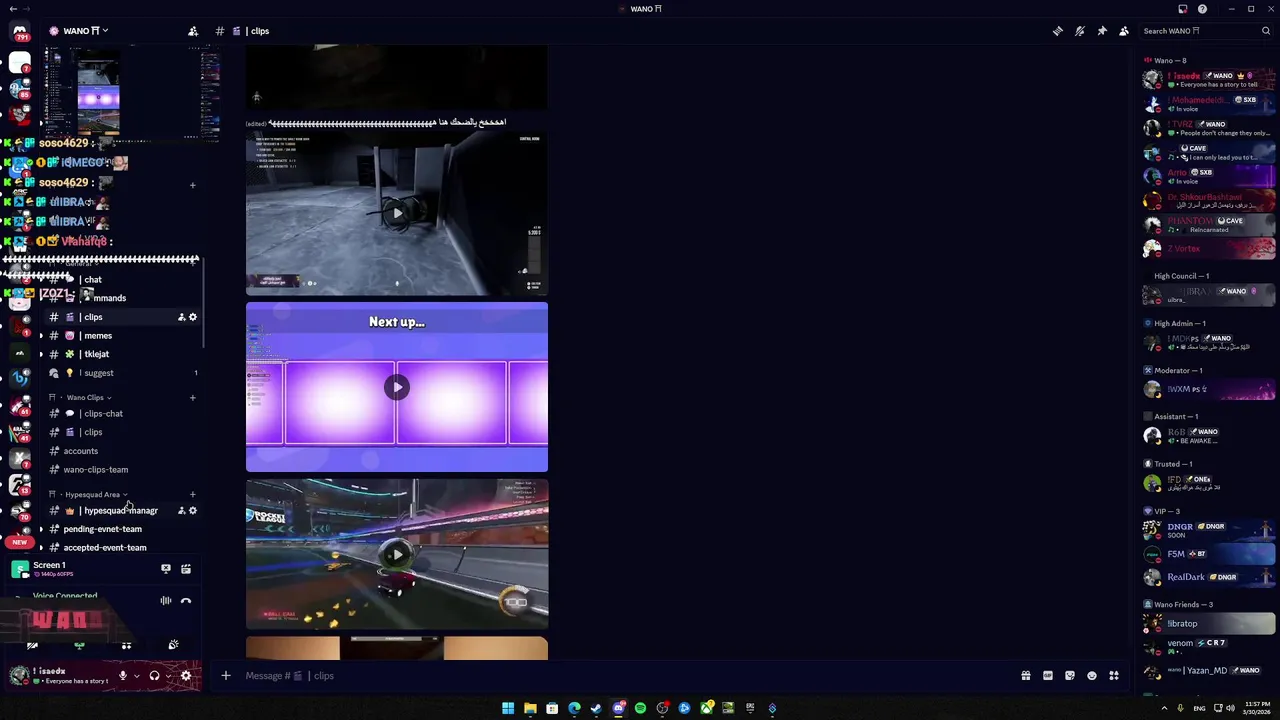Play the Next up purple video

coord(397,387)
